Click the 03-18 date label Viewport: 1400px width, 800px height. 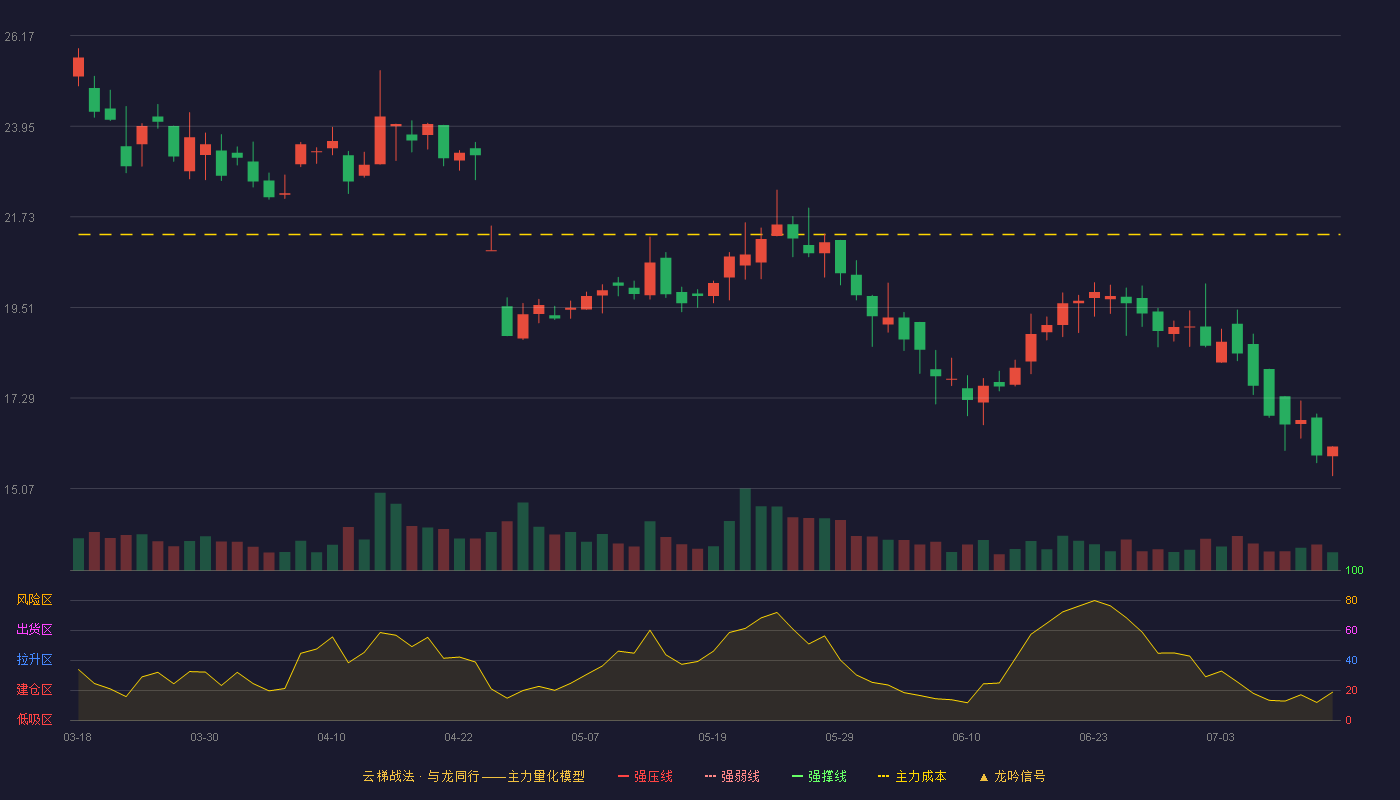[x=77, y=737]
